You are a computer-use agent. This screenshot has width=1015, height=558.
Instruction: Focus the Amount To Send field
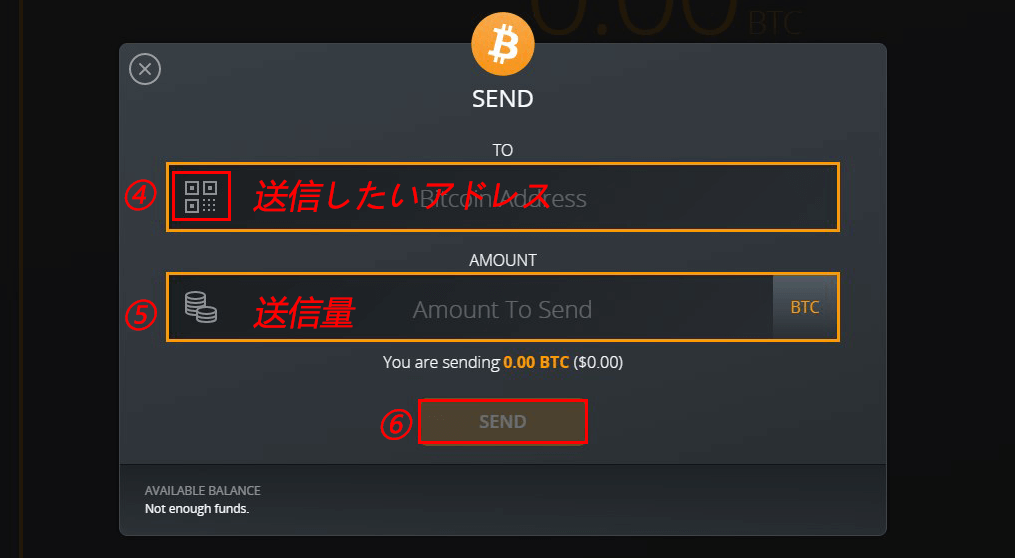[471, 307]
